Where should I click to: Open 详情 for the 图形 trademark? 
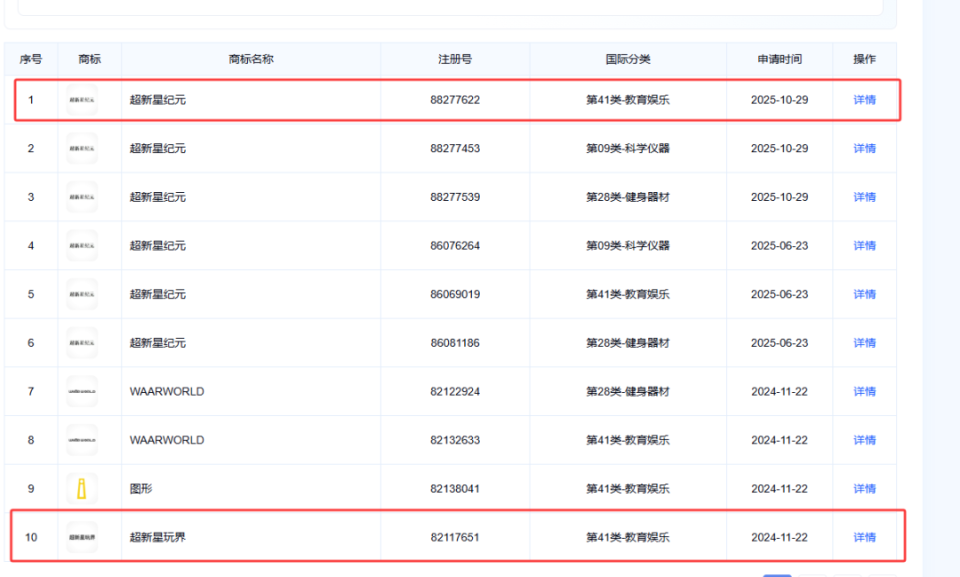(864, 489)
